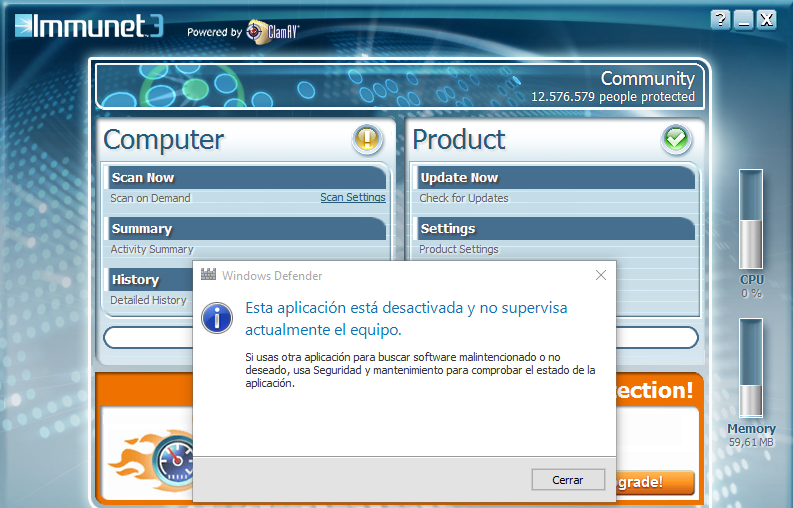793x508 pixels.
Task: Click Update Now in Product panel
Action: click(556, 178)
